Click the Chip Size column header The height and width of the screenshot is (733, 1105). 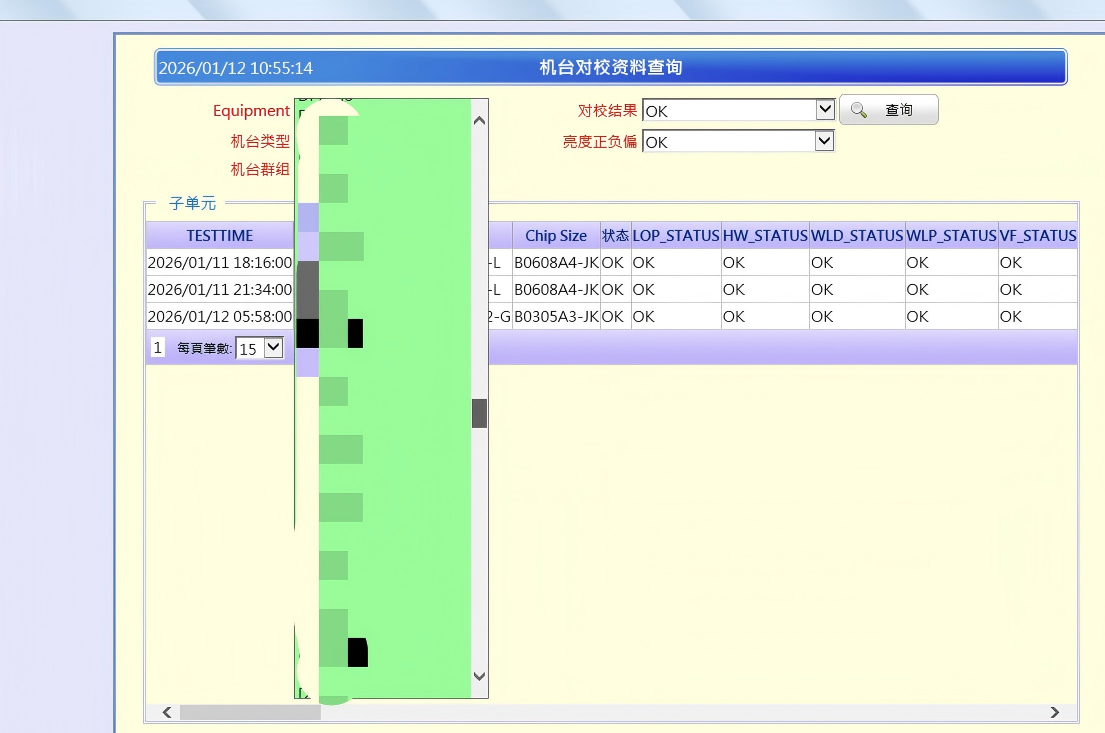tap(556, 235)
